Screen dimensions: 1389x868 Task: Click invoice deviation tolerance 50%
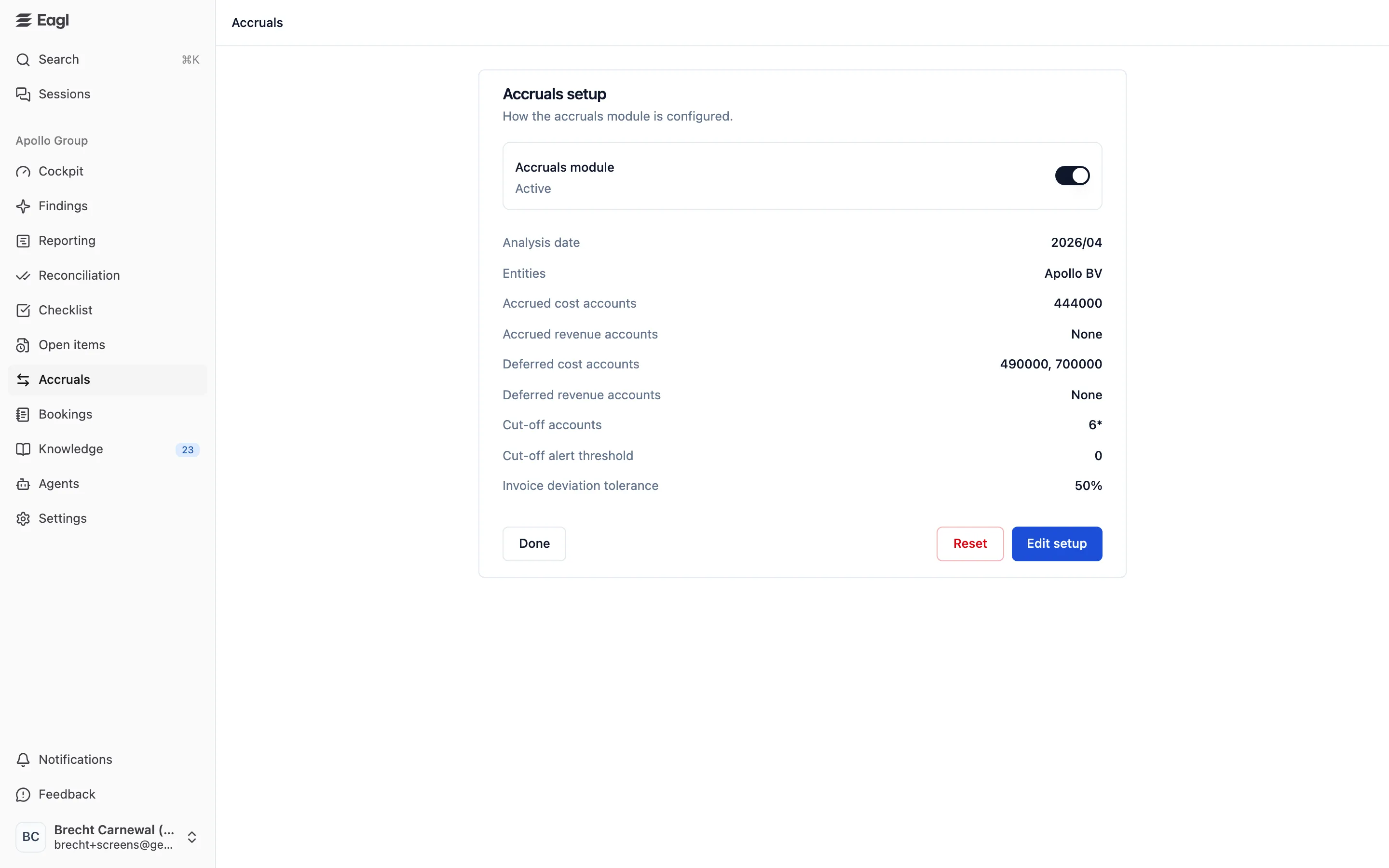(x=1088, y=486)
